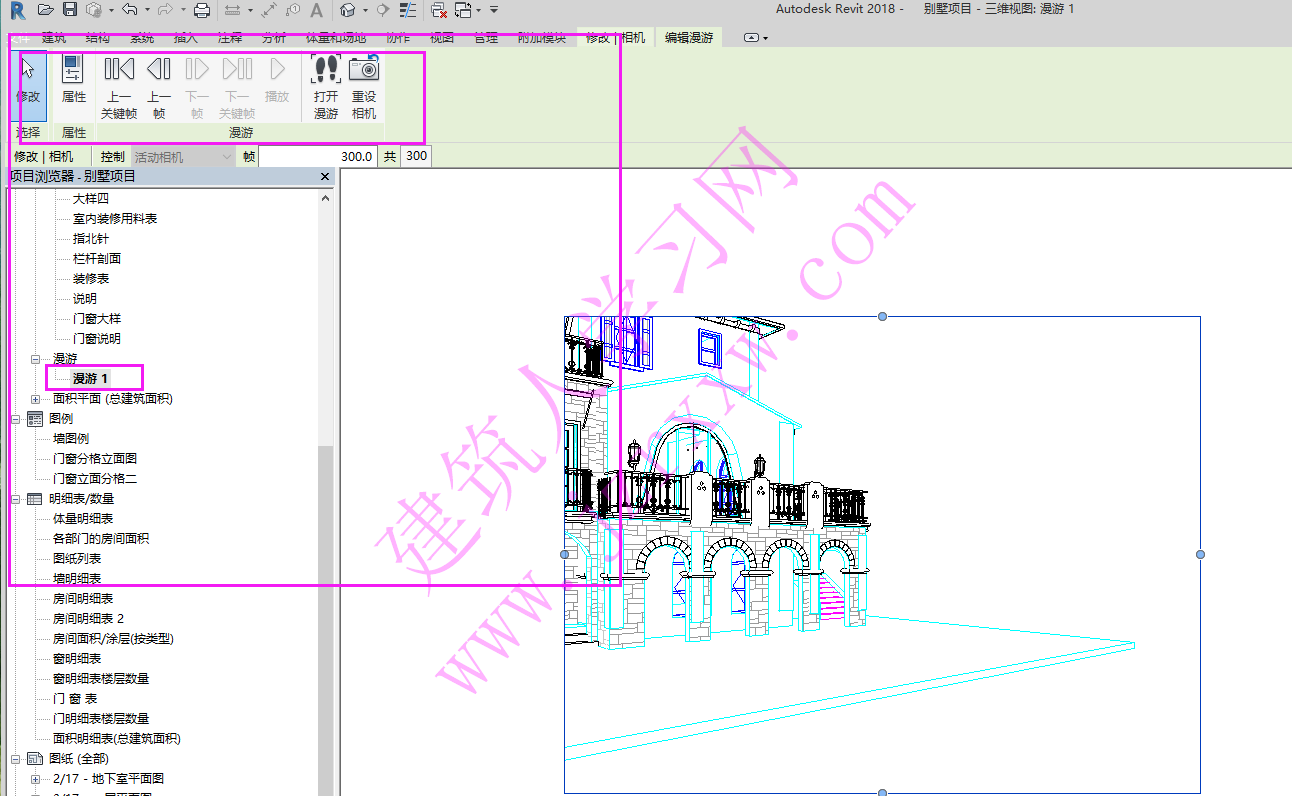Click the frame number input field showing 300.0
This screenshot has width=1292, height=796.
click(x=317, y=157)
